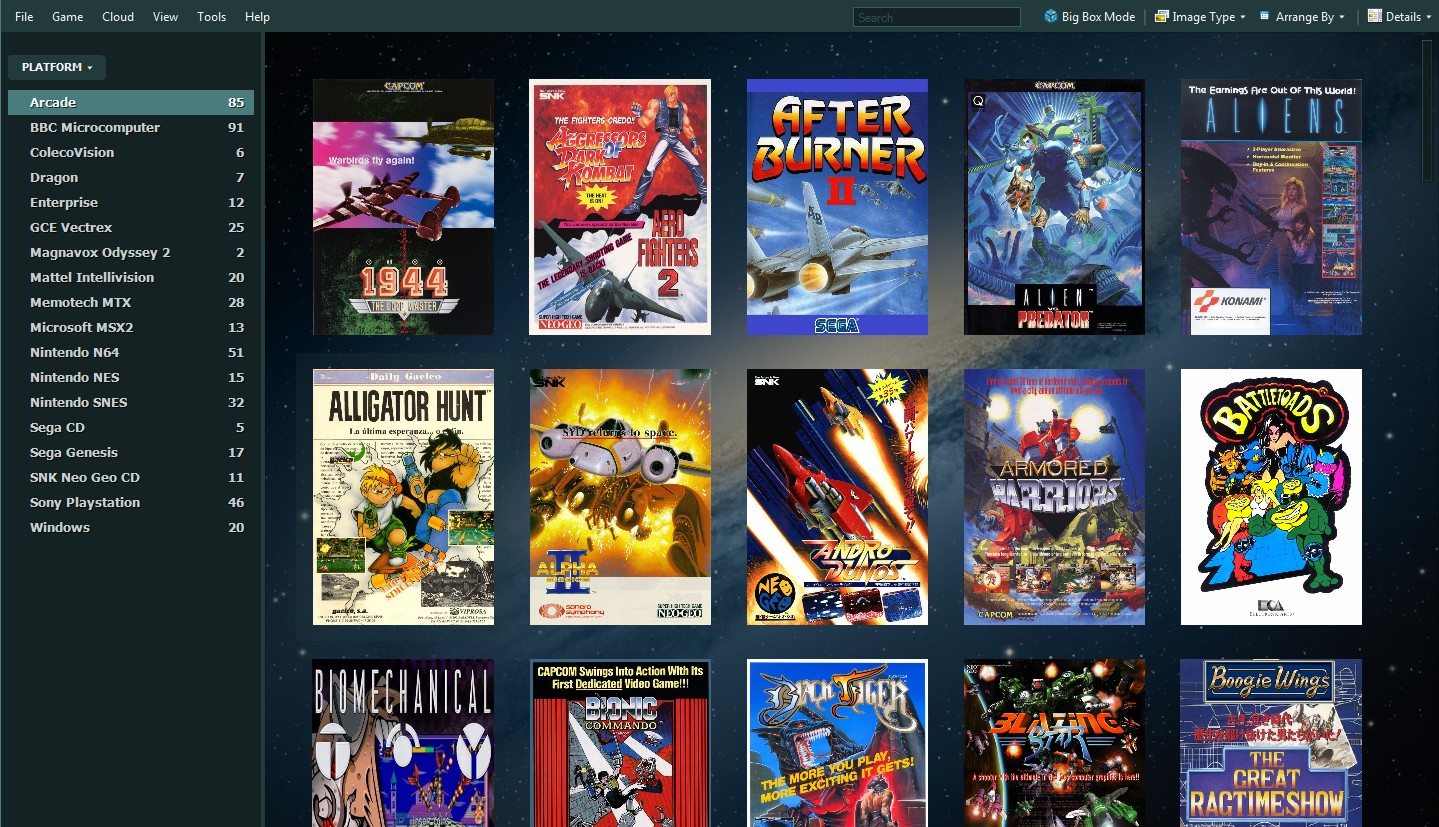Open the File menu
This screenshot has width=1439, height=827.
[x=24, y=17]
